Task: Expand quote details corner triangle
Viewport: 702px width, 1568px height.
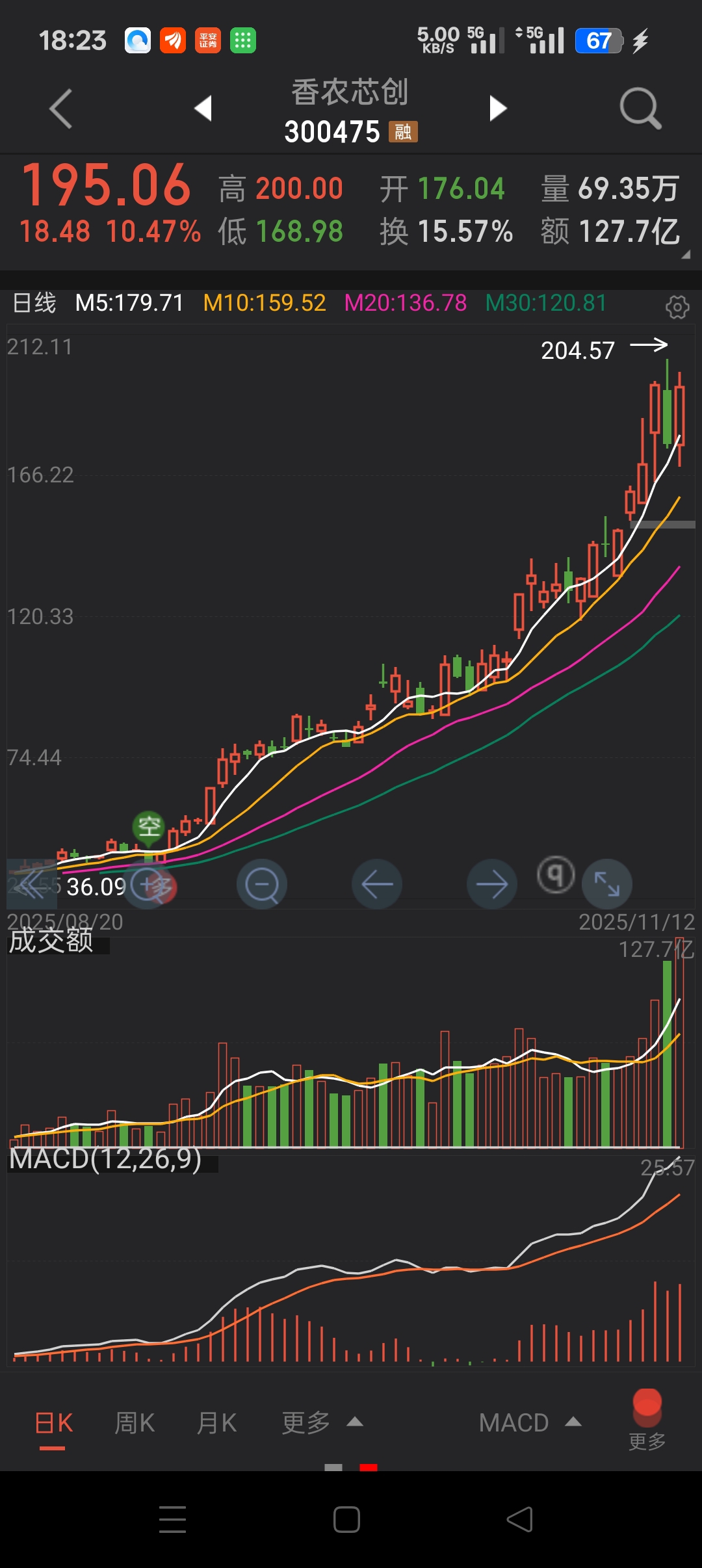Action: 685,255
